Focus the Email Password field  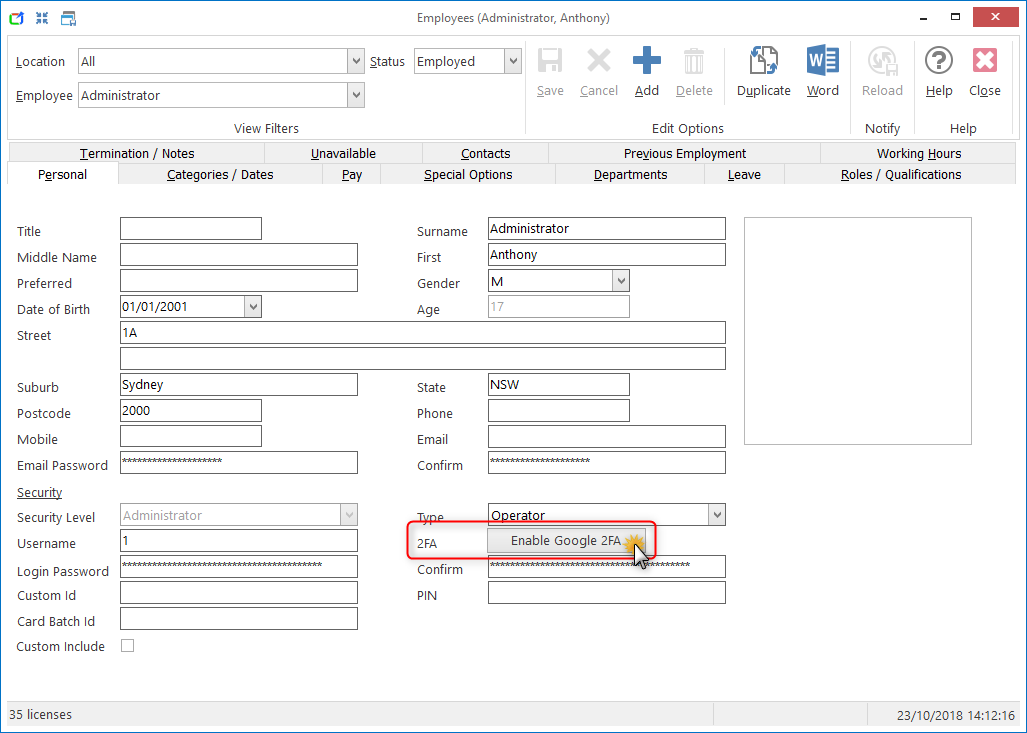(239, 462)
